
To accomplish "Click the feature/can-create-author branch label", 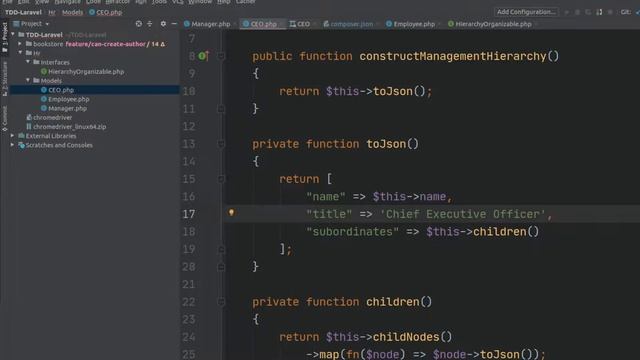I will pos(105,44).
